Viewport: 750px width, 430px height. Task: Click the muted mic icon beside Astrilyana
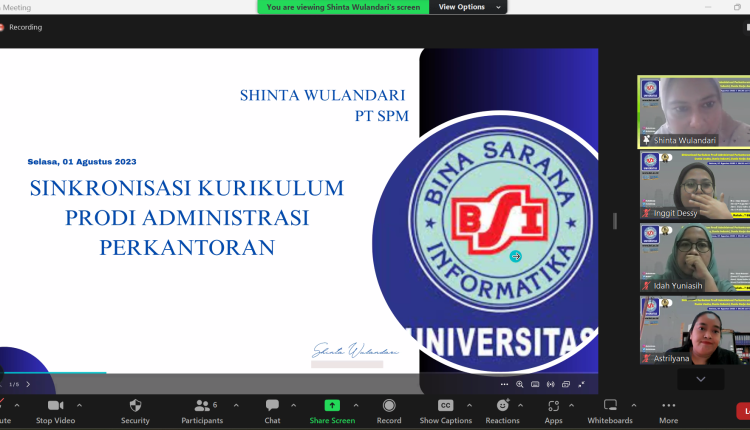pos(647,358)
